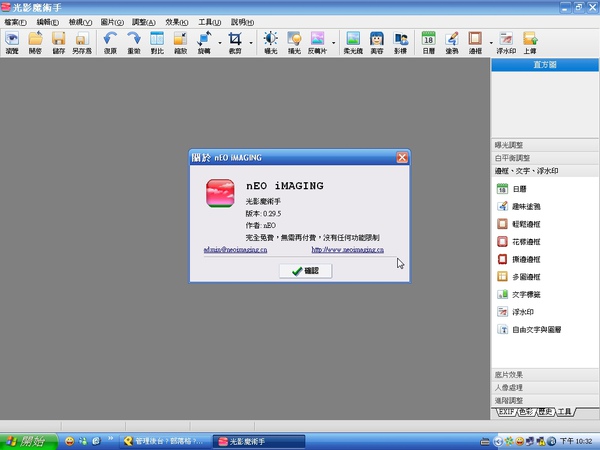This screenshot has width=600, height=450.
Task: Click the Windows 開始 Start button
Action: pyautogui.click(x=29, y=441)
